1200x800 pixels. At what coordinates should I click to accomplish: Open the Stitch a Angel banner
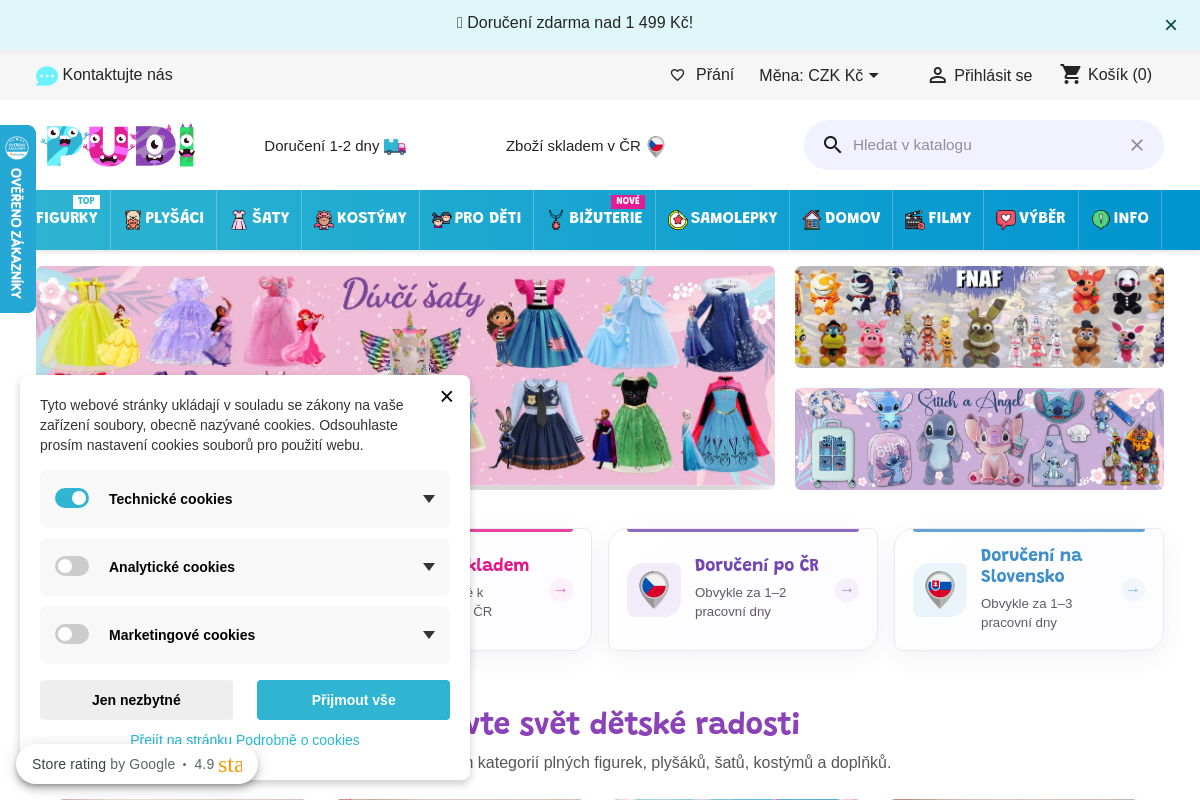point(979,439)
